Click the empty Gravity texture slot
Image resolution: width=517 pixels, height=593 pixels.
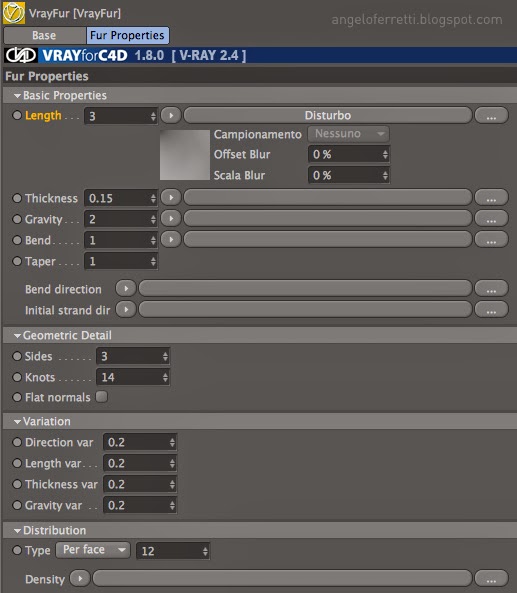328,219
